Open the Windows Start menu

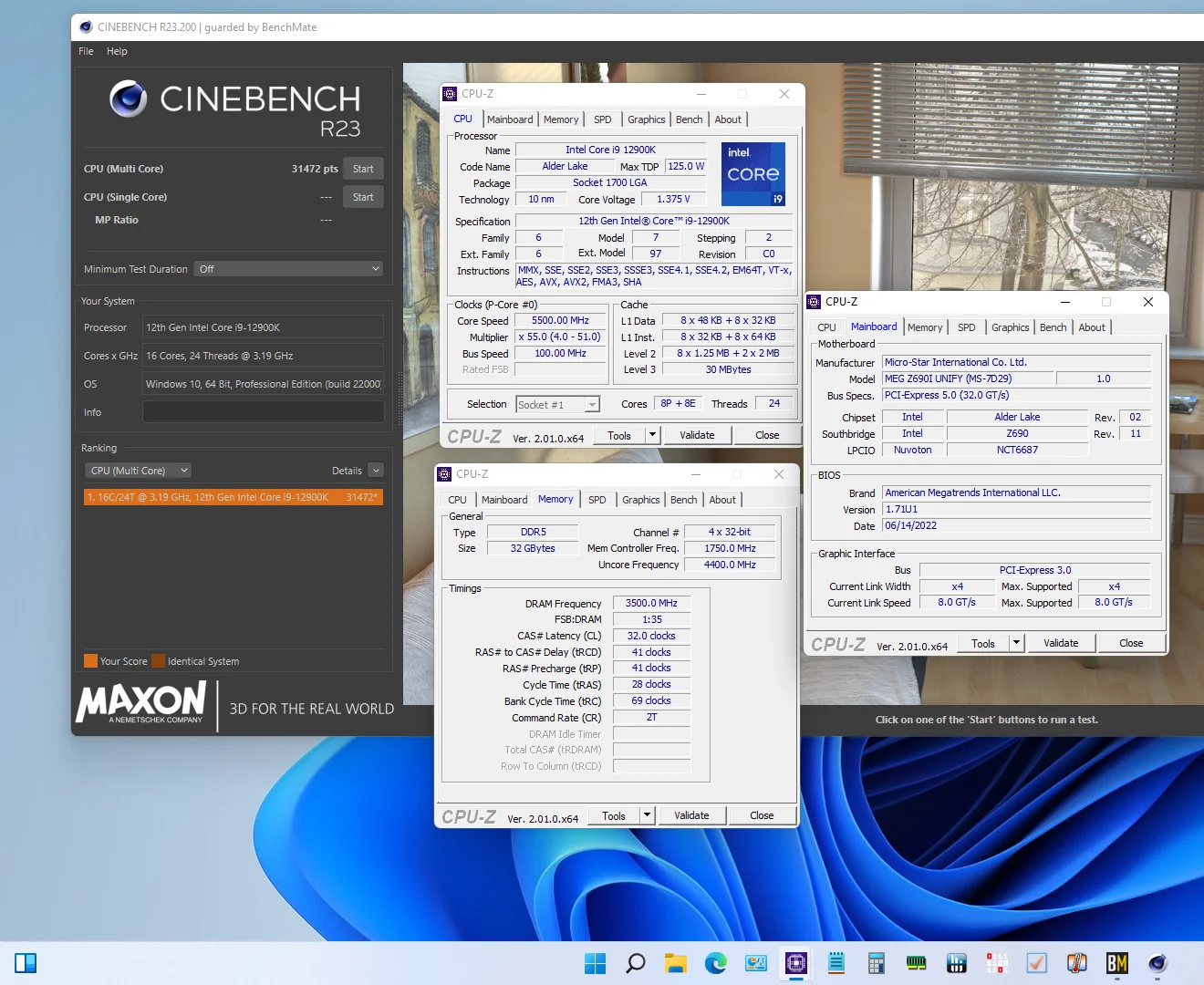click(595, 963)
